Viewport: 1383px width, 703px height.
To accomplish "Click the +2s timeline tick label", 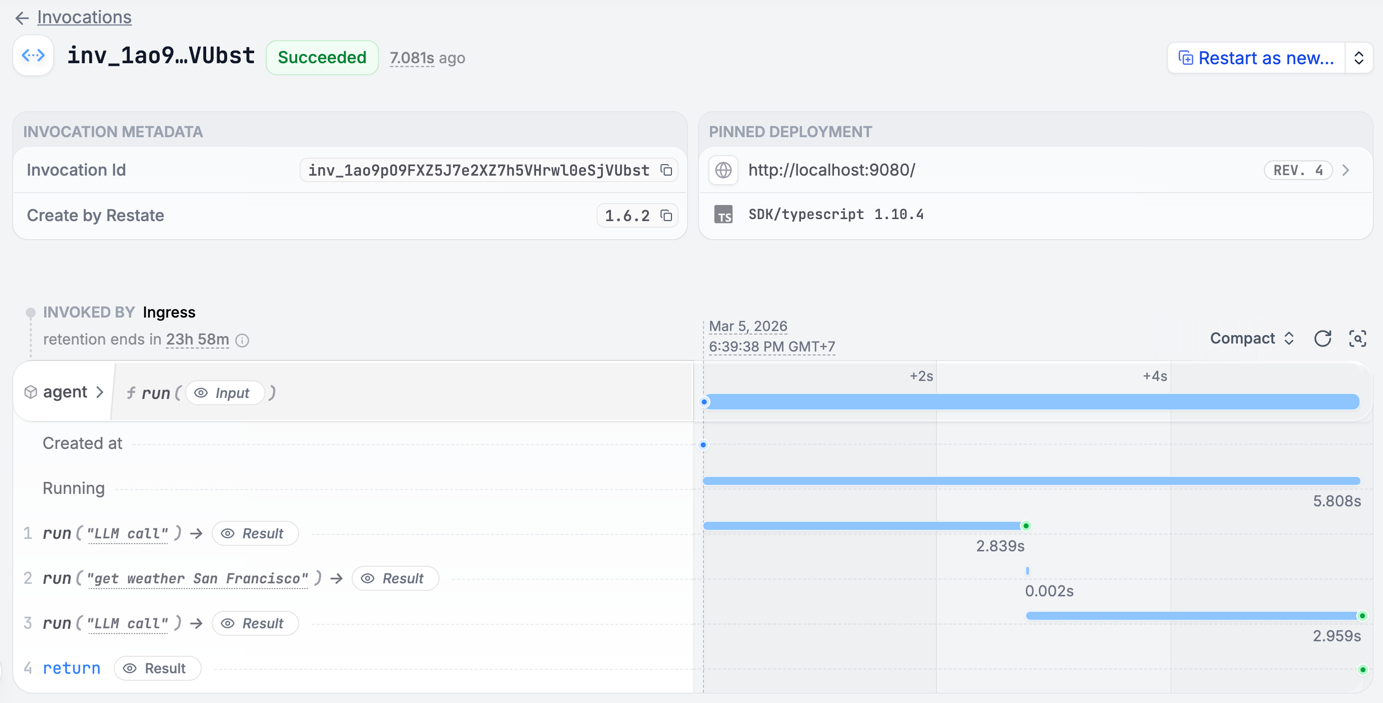I will tap(921, 376).
